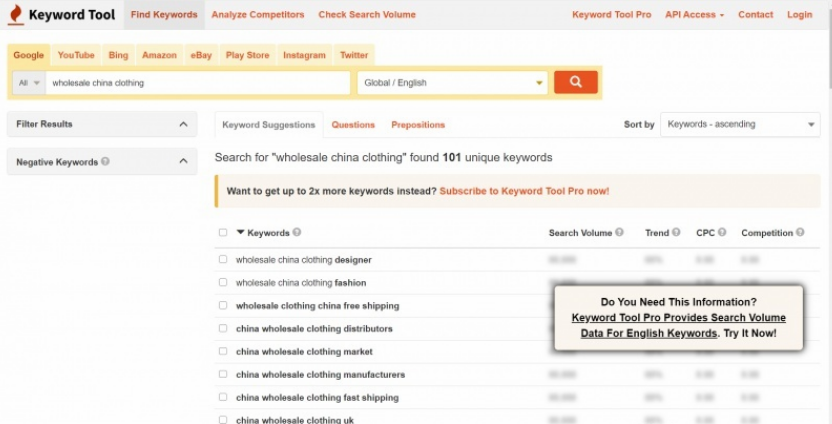Open the Global / English language dropdown

click(453, 83)
